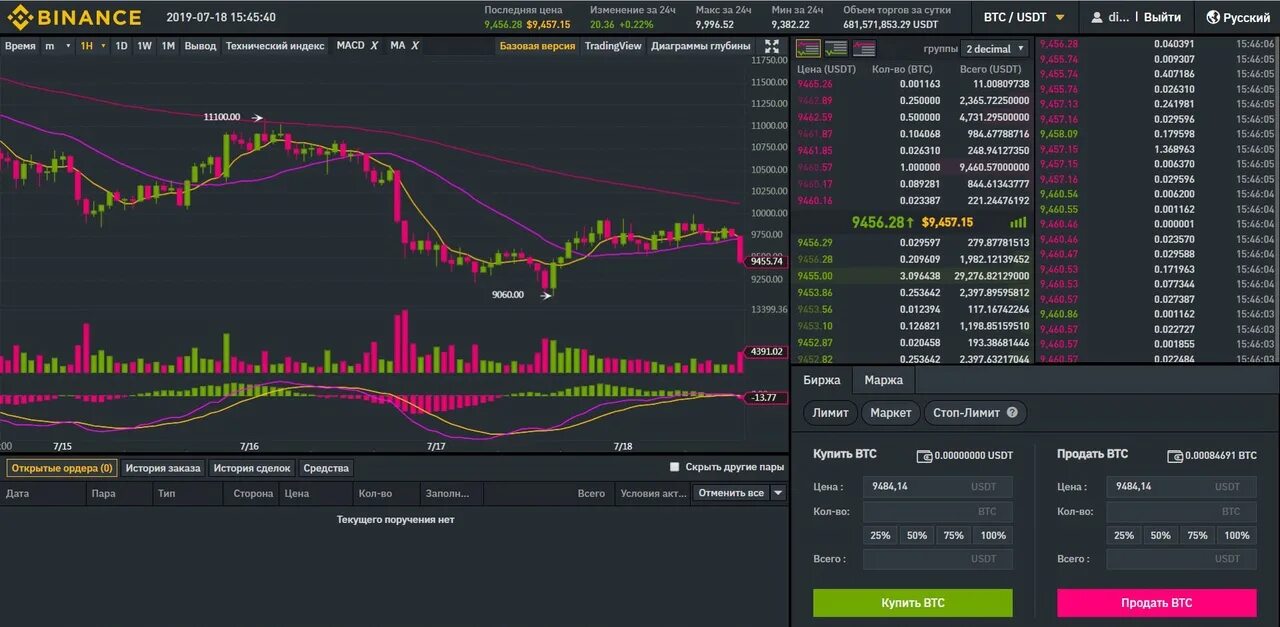1280x627 pixels.
Task: Choose 25% in sell form
Action: (x=1124, y=535)
